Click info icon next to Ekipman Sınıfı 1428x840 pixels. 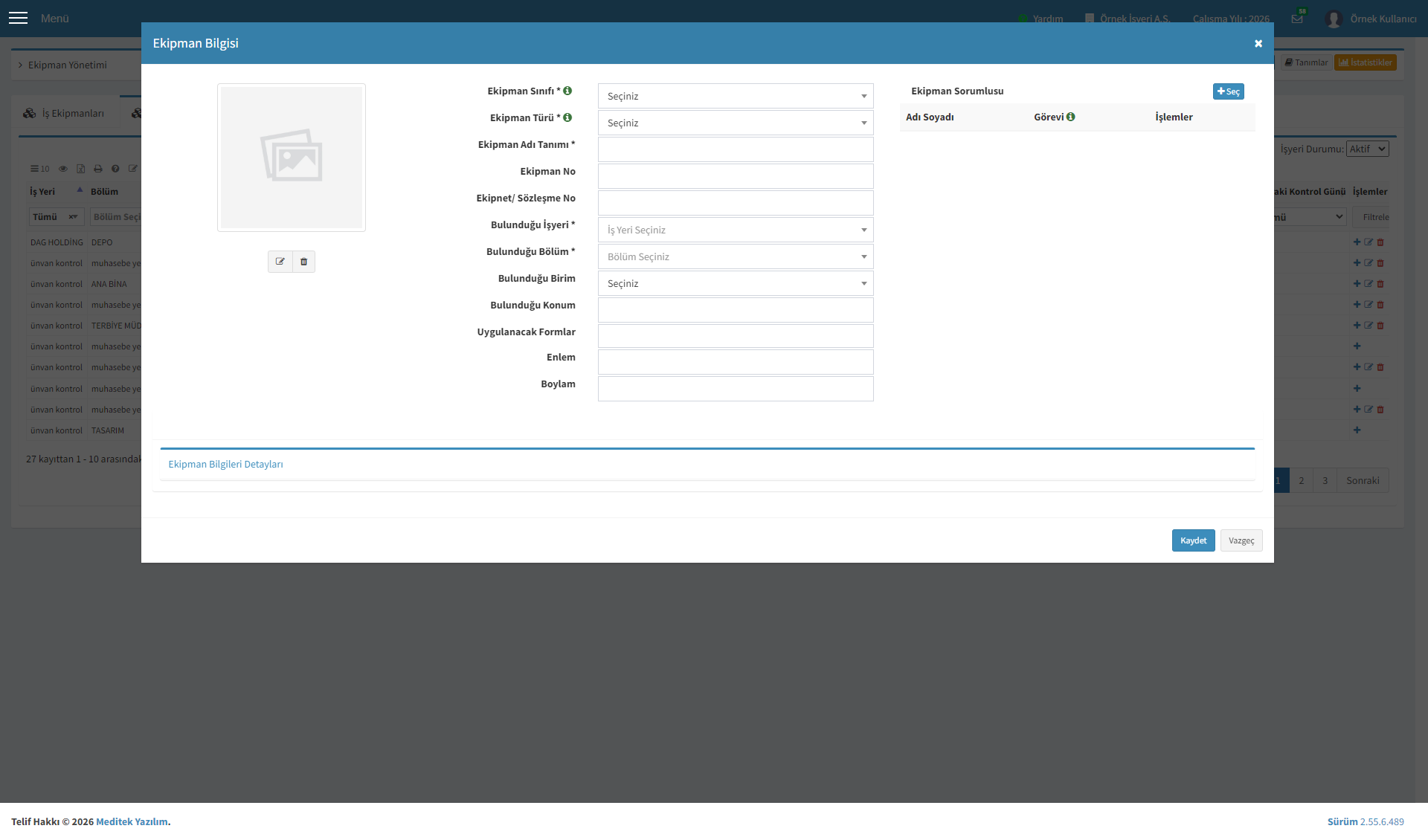(567, 91)
